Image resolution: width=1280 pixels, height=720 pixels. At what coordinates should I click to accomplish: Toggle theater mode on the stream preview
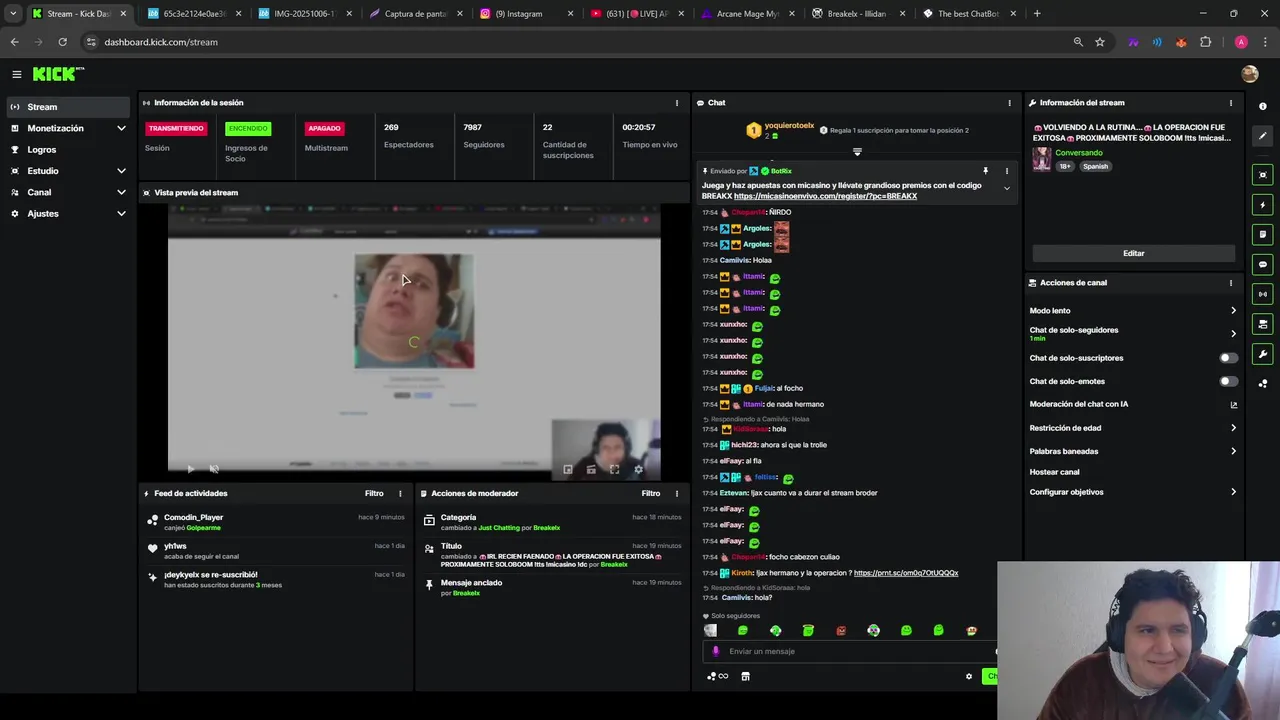[591, 469]
